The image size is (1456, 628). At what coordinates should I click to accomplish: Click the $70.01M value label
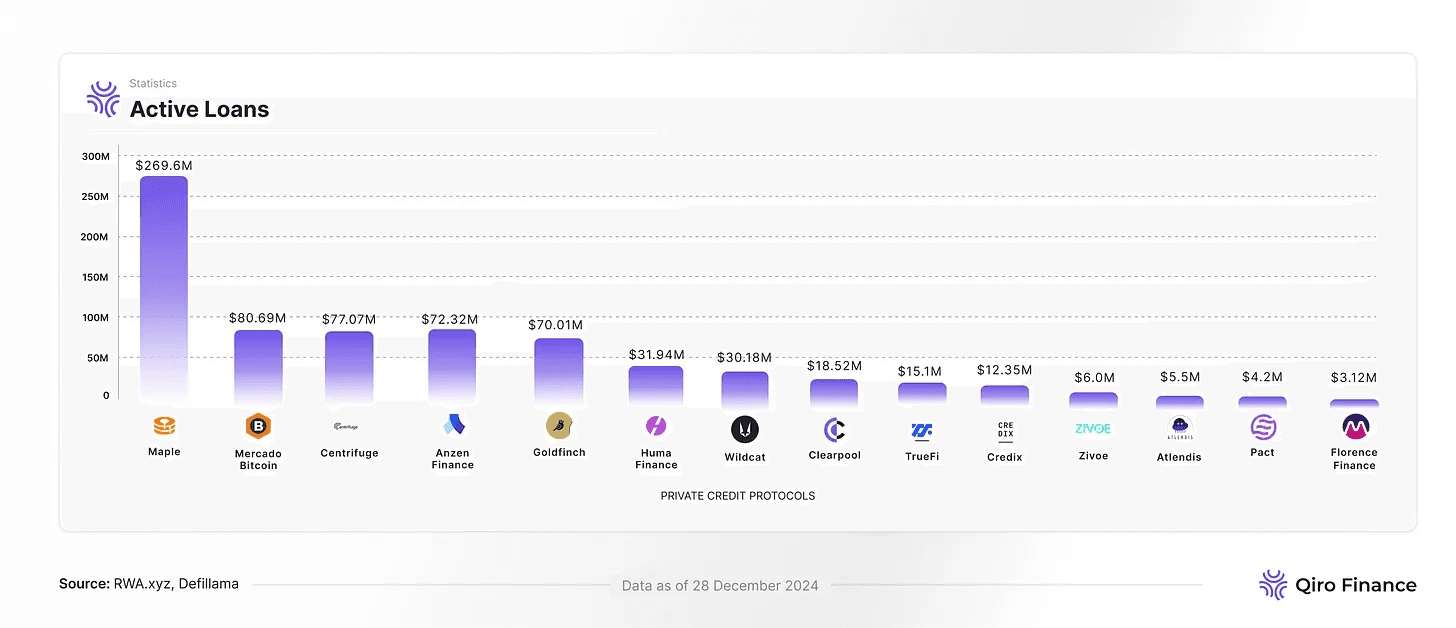[x=556, y=325]
